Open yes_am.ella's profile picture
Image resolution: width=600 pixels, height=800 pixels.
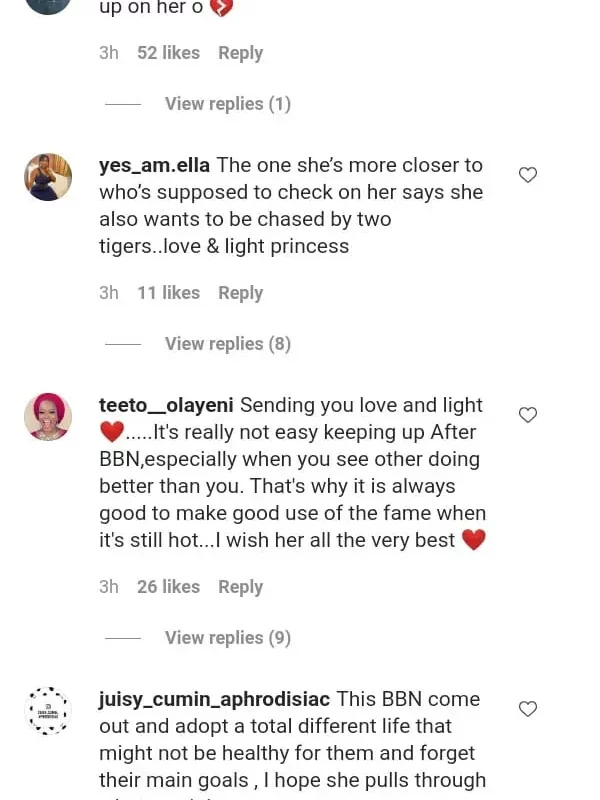(48, 177)
